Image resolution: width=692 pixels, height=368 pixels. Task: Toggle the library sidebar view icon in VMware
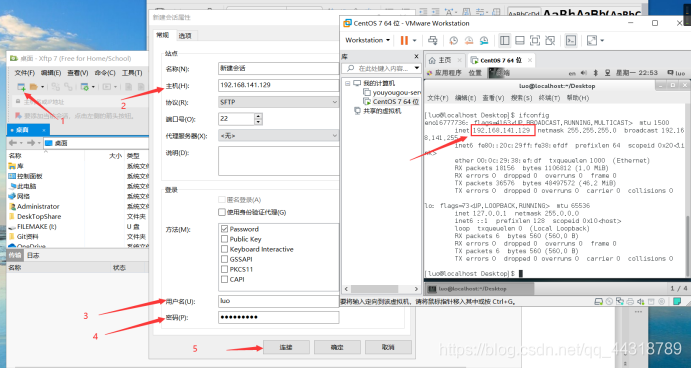[x=504, y=40]
